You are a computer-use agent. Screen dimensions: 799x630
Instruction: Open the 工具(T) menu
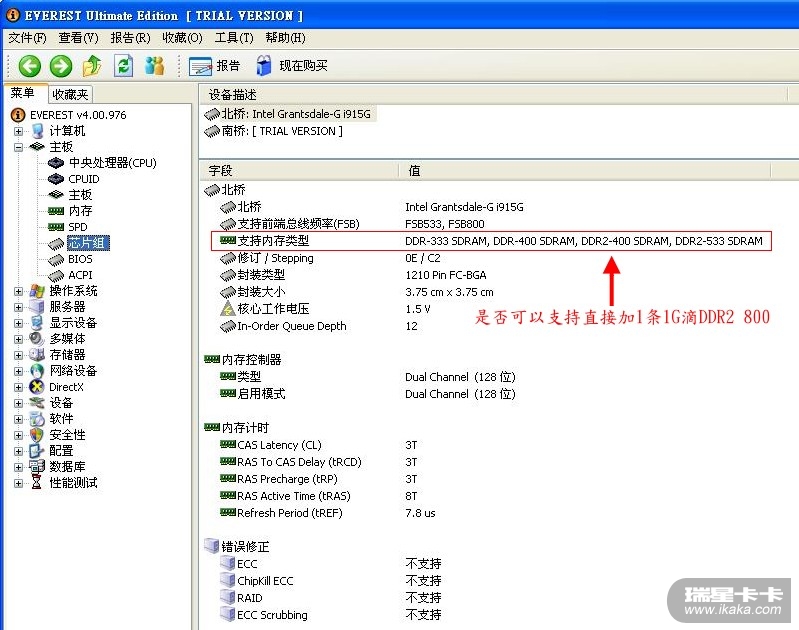click(234, 38)
